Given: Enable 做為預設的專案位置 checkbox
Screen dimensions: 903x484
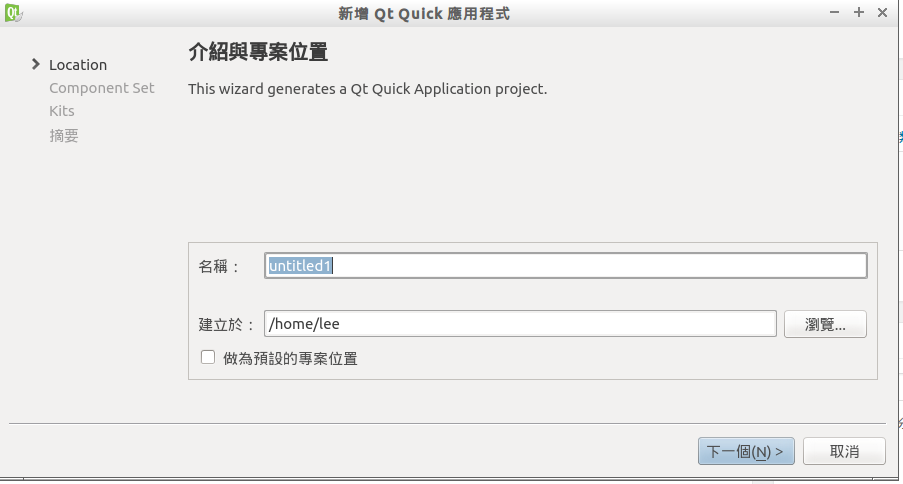Looking at the screenshot, I should [x=208, y=357].
